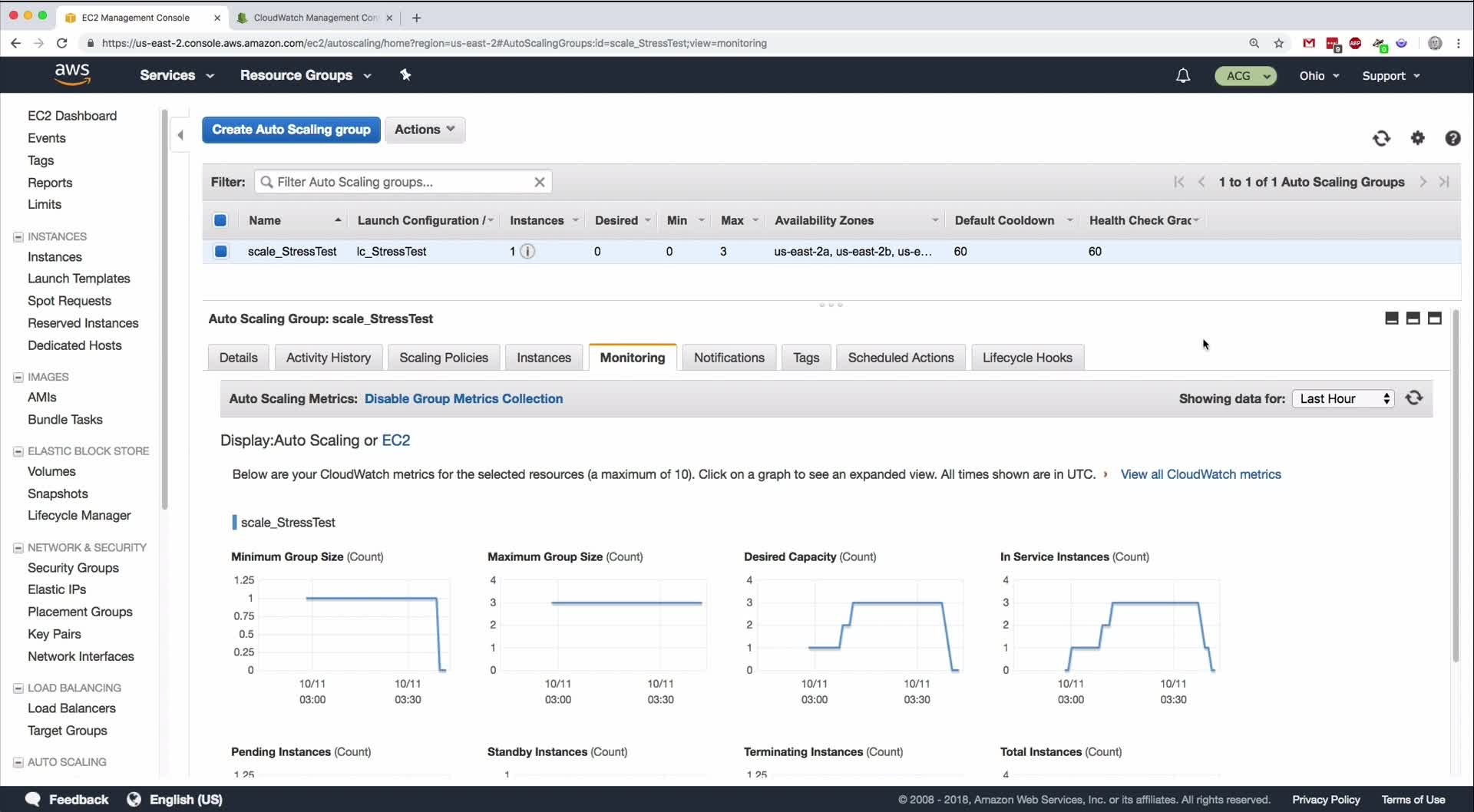The height and width of the screenshot is (812, 1474).
Task: Open the pin shortcuts icon in navbar
Action: 405,74
